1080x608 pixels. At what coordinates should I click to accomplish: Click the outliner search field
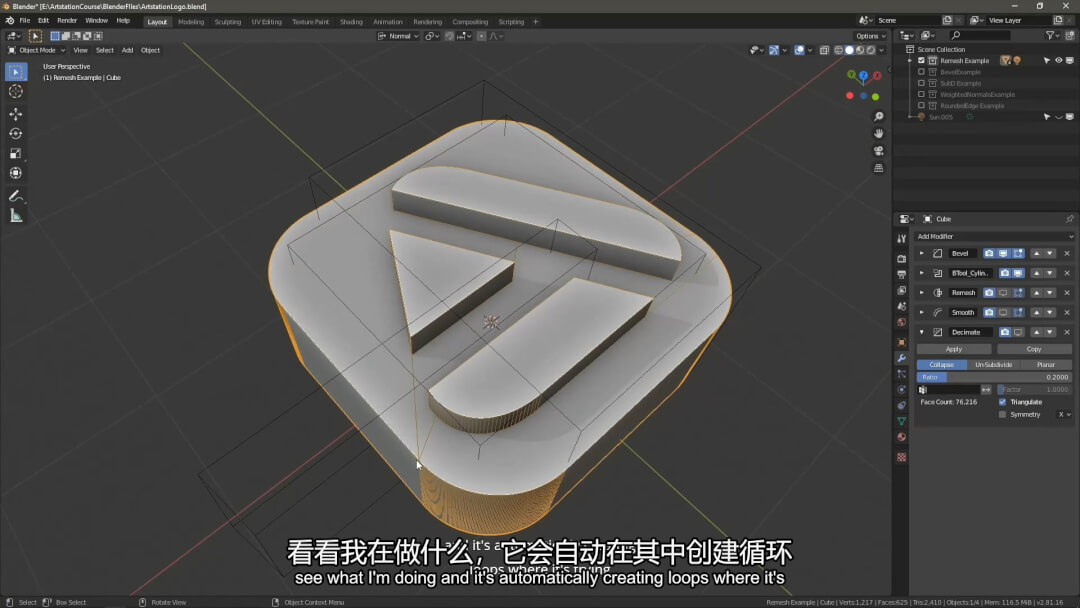point(981,35)
